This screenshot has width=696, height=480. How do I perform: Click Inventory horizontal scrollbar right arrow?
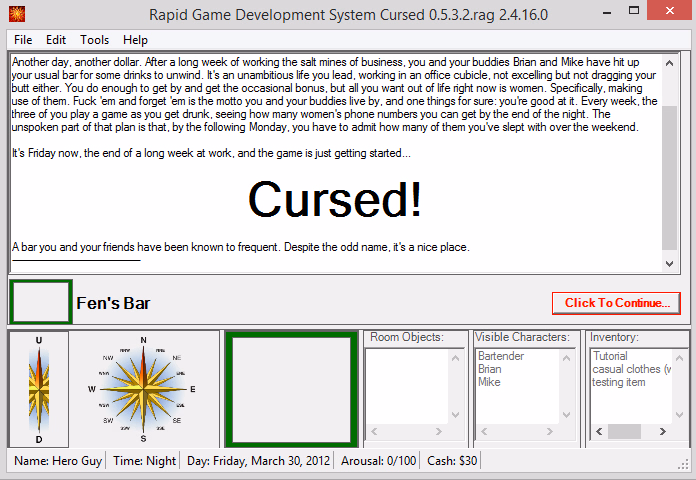point(663,432)
